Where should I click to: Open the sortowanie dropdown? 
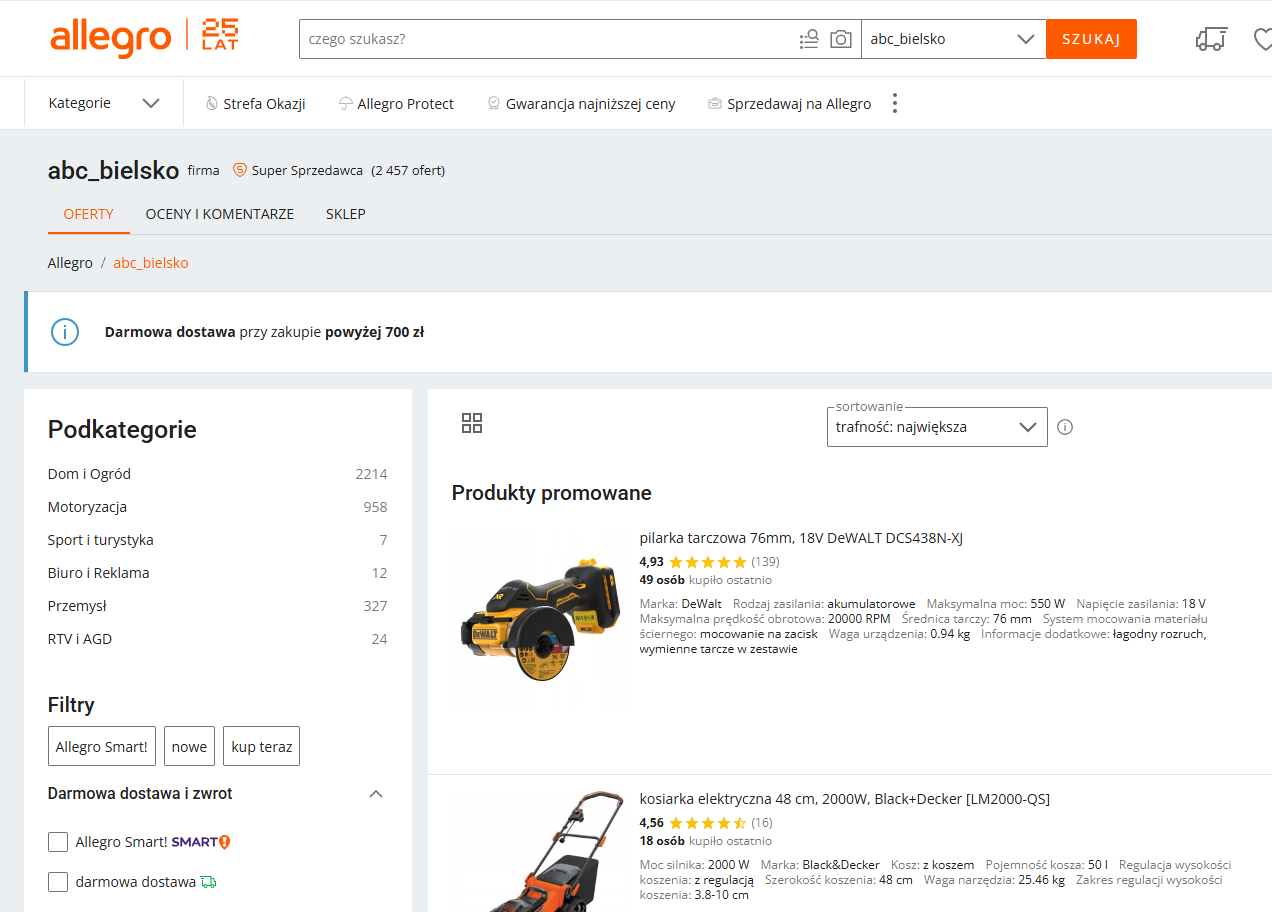pyautogui.click(x=937, y=427)
